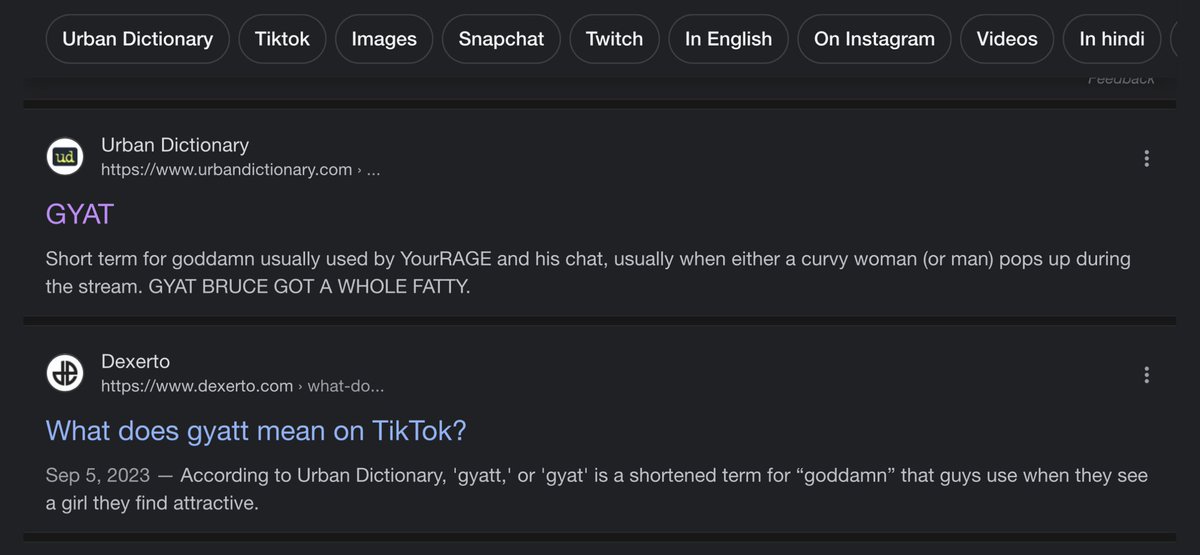Image resolution: width=1200 pixels, height=555 pixels.
Task: Filter results by Videos
Action: click(1007, 39)
